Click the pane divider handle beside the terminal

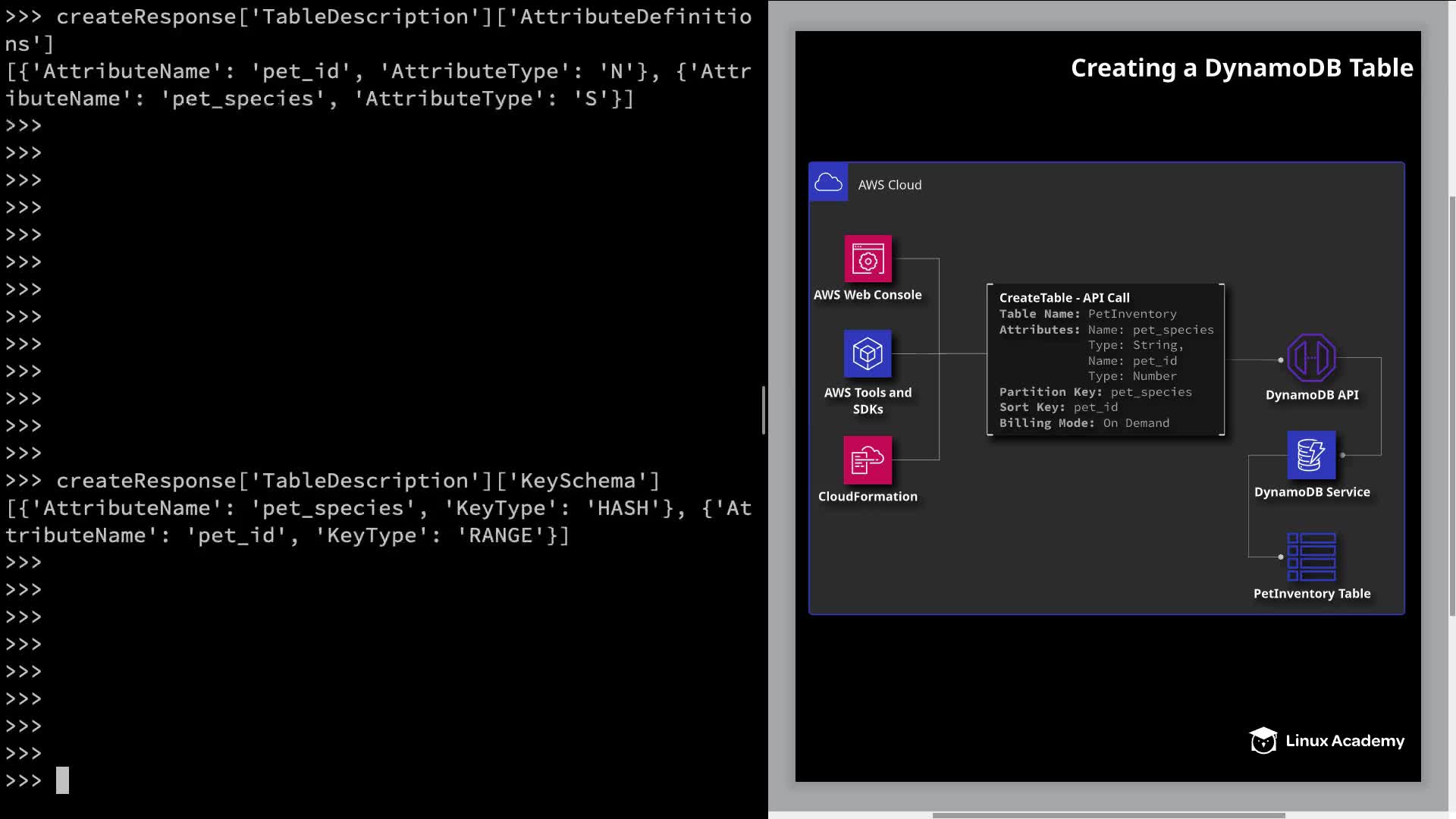point(763,410)
